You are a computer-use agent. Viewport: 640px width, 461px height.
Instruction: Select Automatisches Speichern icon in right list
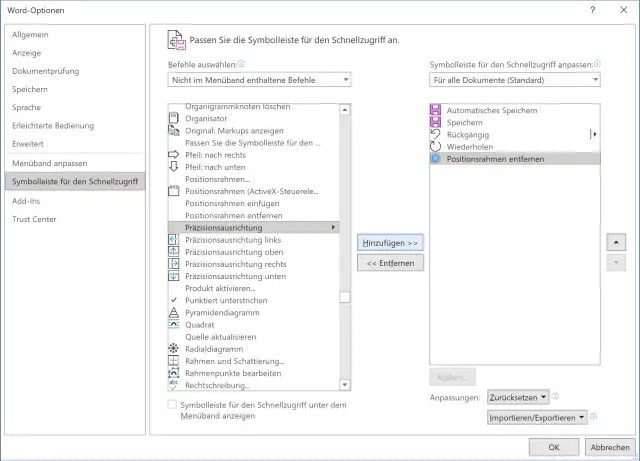pyautogui.click(x=435, y=110)
